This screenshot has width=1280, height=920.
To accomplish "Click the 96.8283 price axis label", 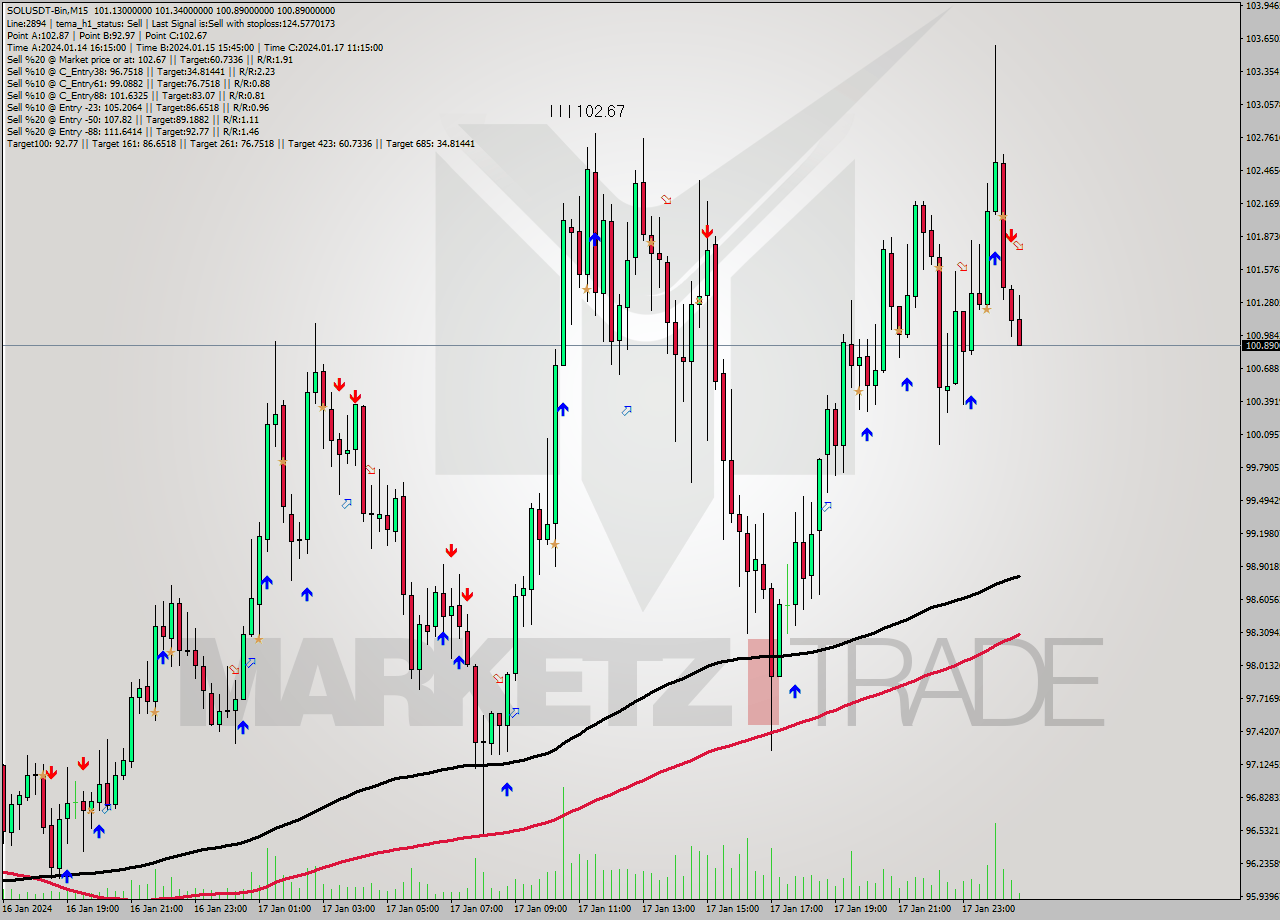I will point(1262,797).
